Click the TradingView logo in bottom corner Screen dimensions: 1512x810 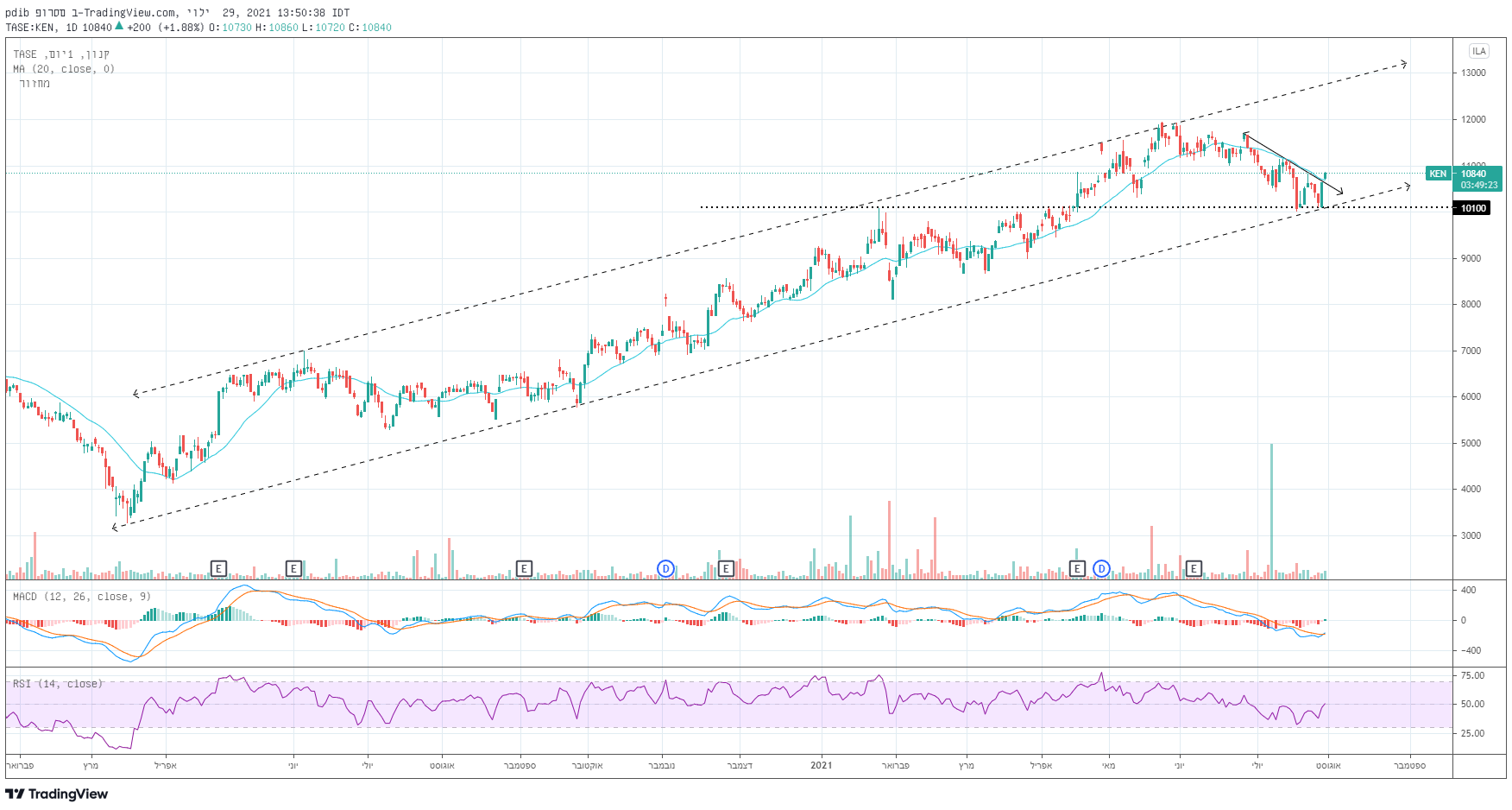57,794
